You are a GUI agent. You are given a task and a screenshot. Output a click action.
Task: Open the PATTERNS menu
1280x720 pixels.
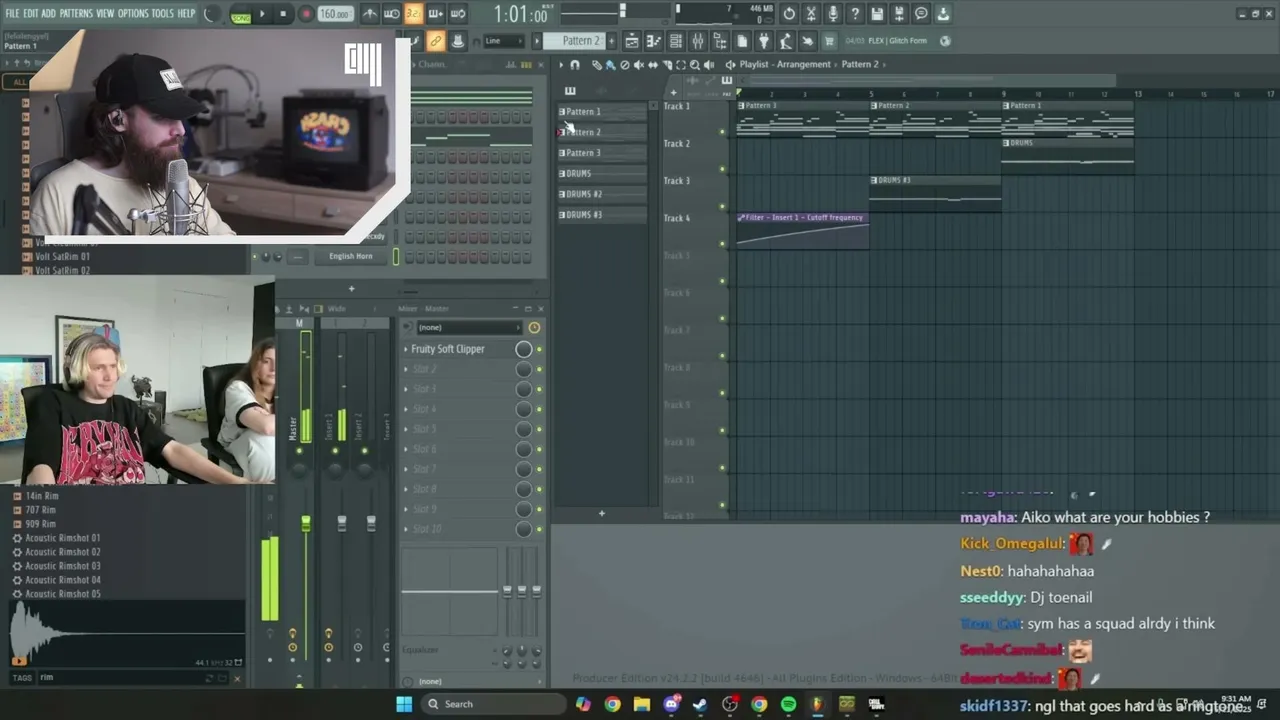pyautogui.click(x=76, y=14)
